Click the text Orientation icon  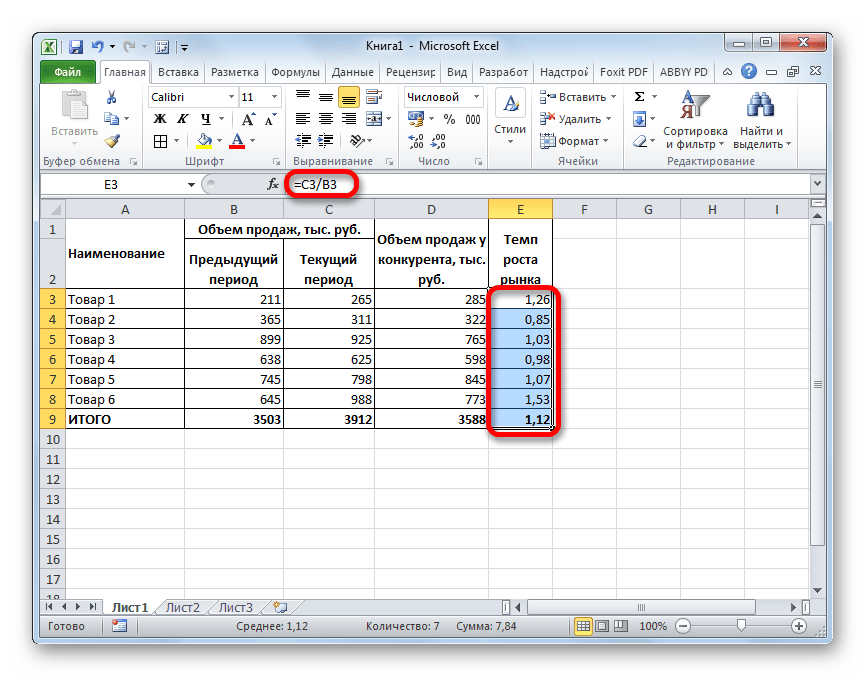[x=357, y=141]
